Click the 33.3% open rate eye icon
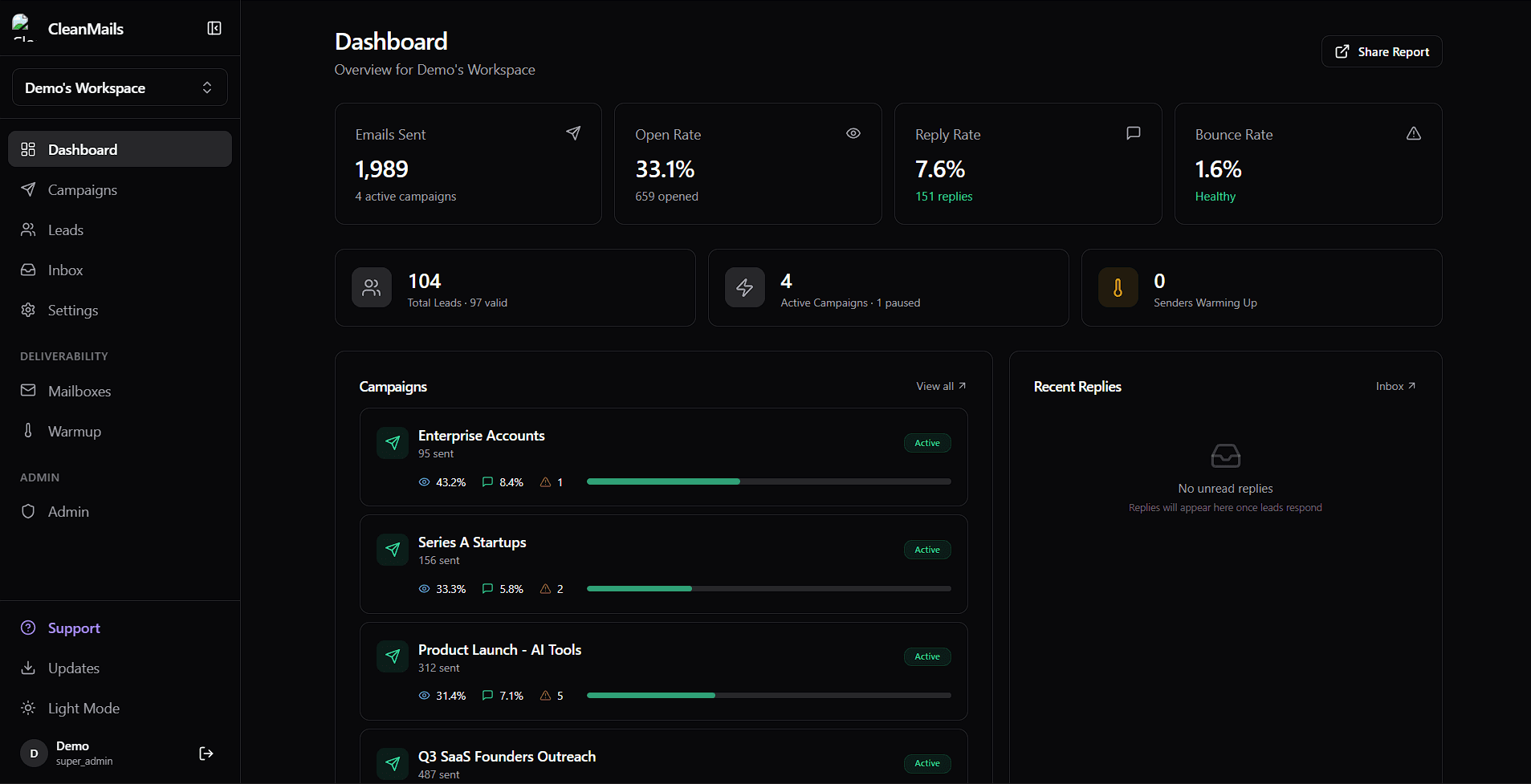 click(x=425, y=589)
